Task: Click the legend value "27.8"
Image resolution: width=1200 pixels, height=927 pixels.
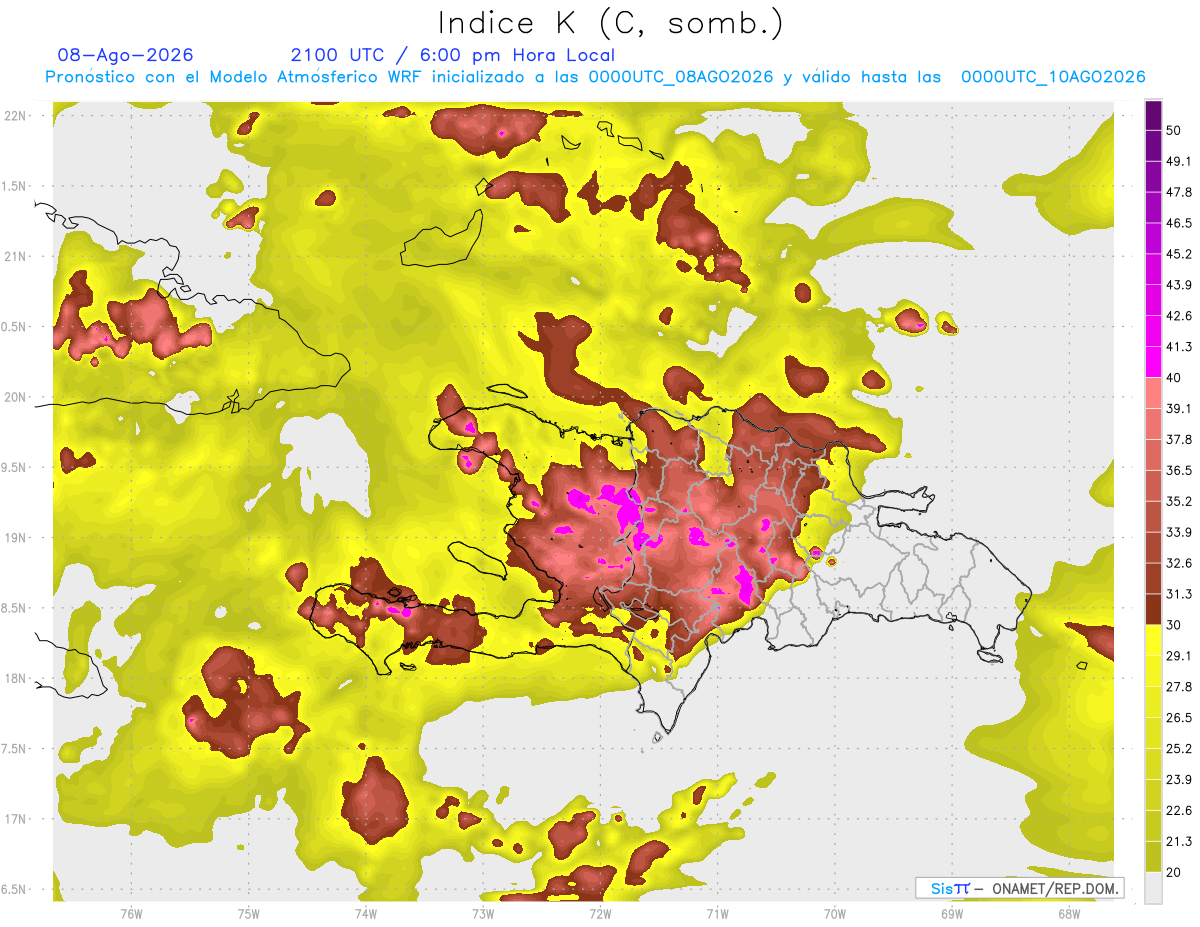Action: coord(1179,687)
